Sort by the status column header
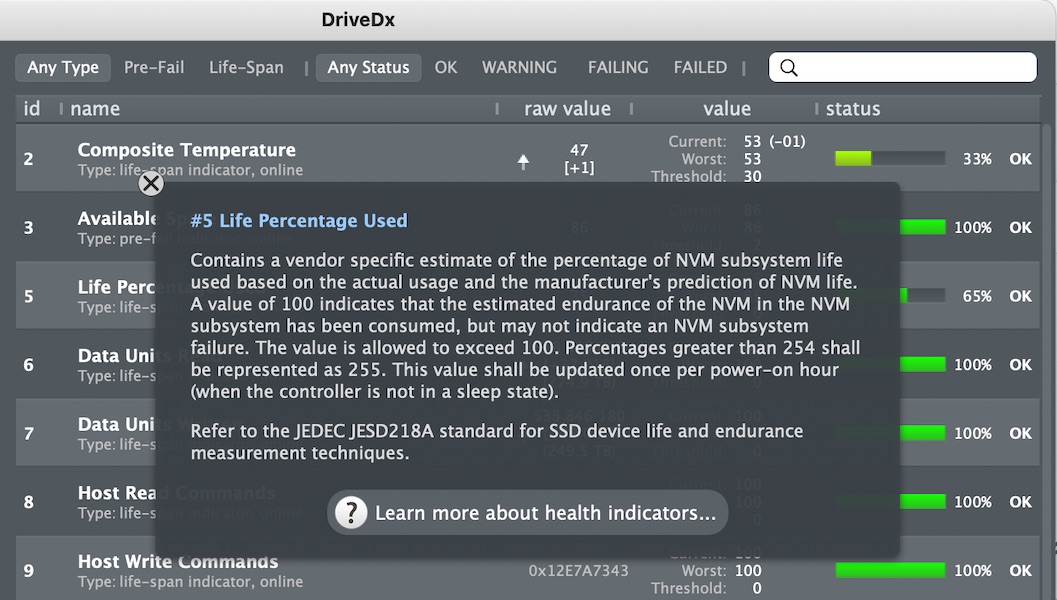The height and width of the screenshot is (600, 1057). coord(853,109)
